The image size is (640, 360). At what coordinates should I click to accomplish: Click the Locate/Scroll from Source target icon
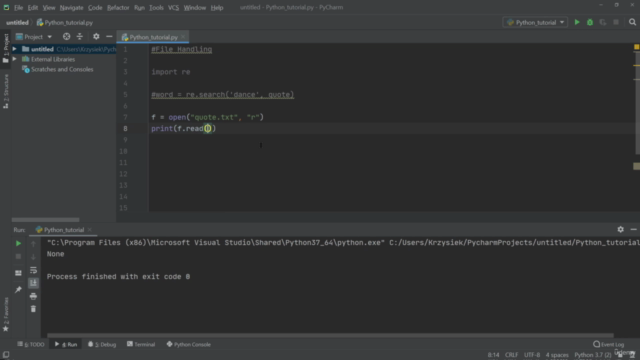pyautogui.click(x=66, y=37)
